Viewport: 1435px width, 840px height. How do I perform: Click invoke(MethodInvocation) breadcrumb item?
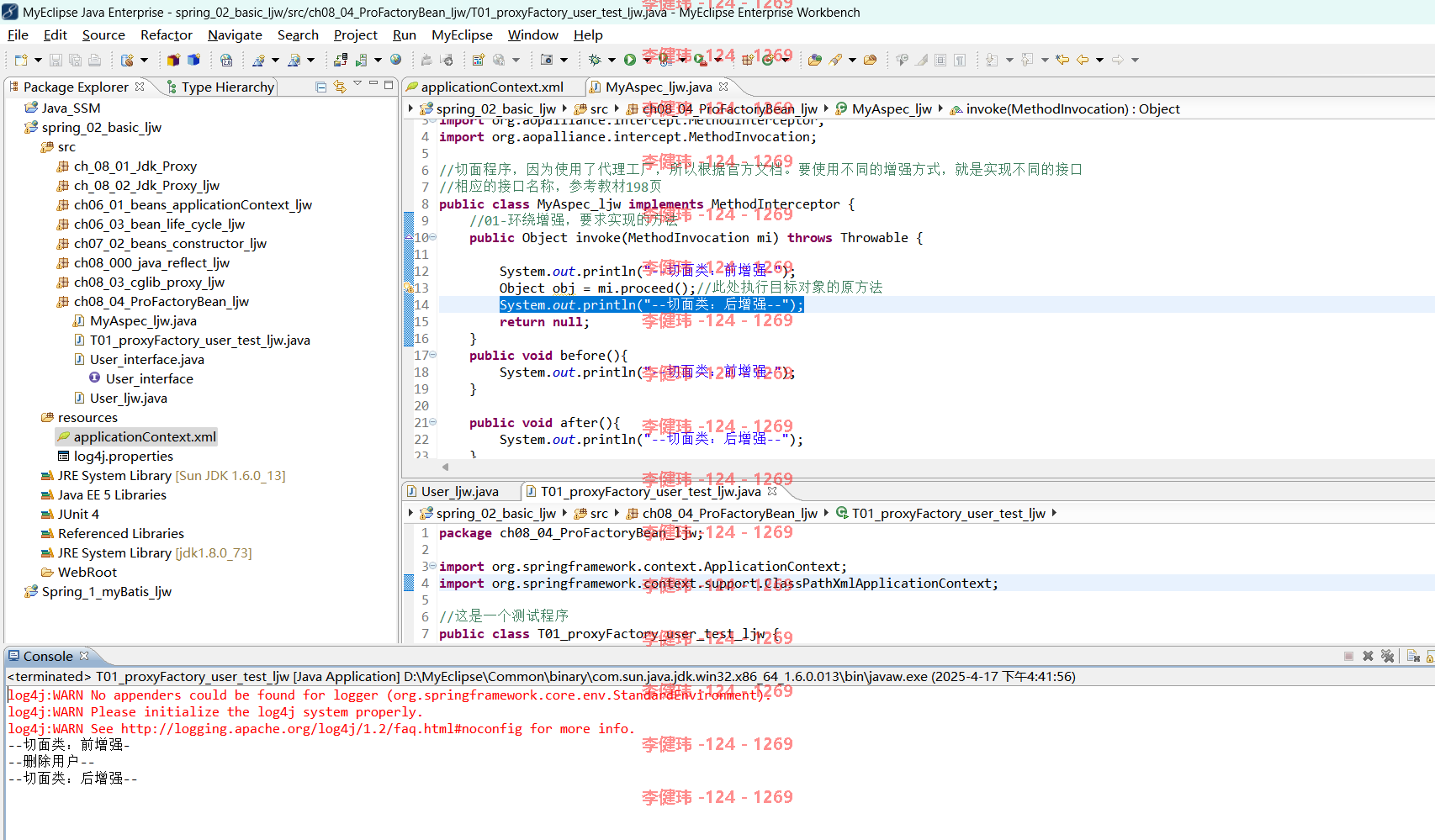1065,108
